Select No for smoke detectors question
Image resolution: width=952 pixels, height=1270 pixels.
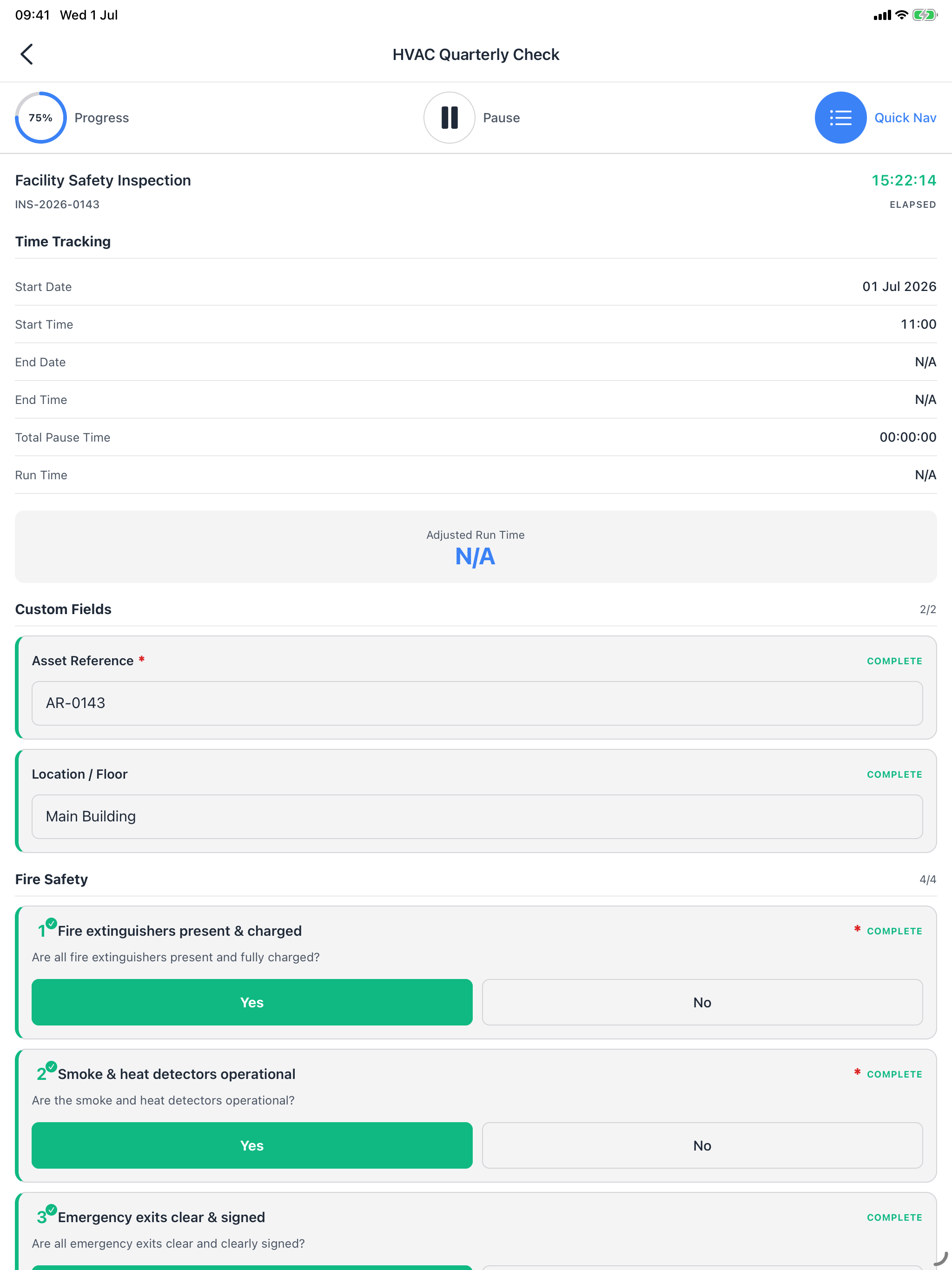[702, 1145]
